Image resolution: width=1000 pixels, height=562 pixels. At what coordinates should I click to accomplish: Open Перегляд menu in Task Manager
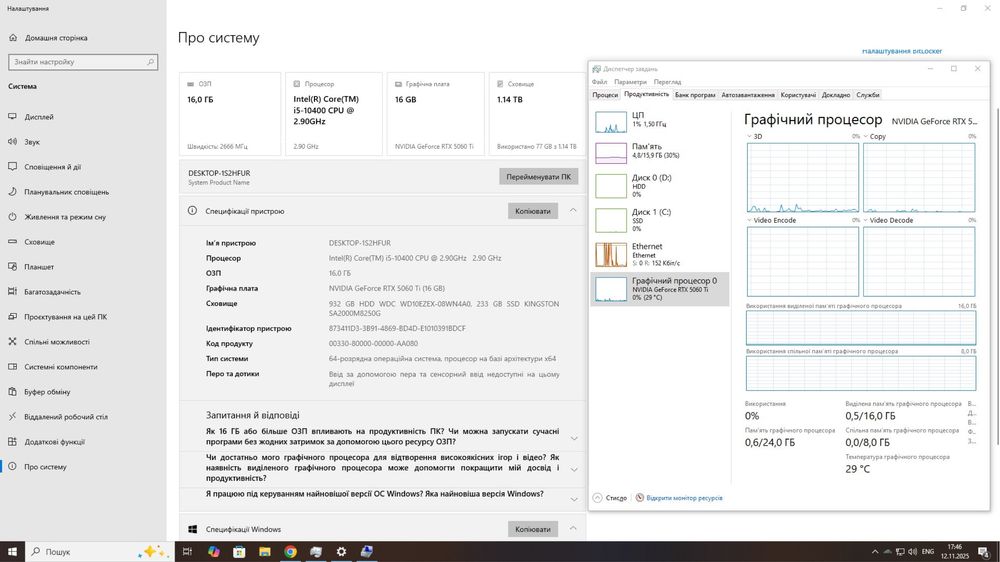[667, 82]
